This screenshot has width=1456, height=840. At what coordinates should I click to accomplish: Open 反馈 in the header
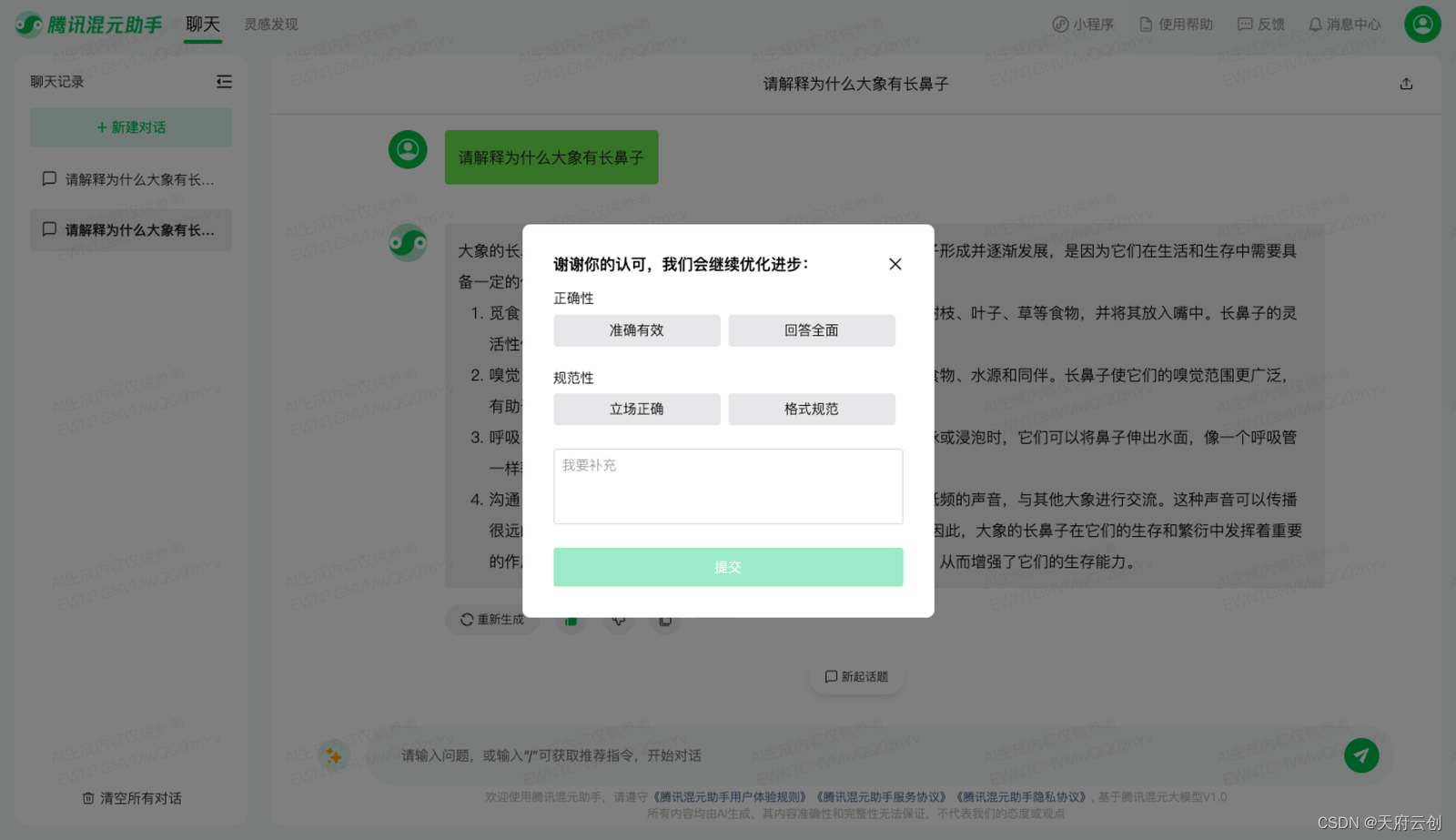tap(1261, 25)
